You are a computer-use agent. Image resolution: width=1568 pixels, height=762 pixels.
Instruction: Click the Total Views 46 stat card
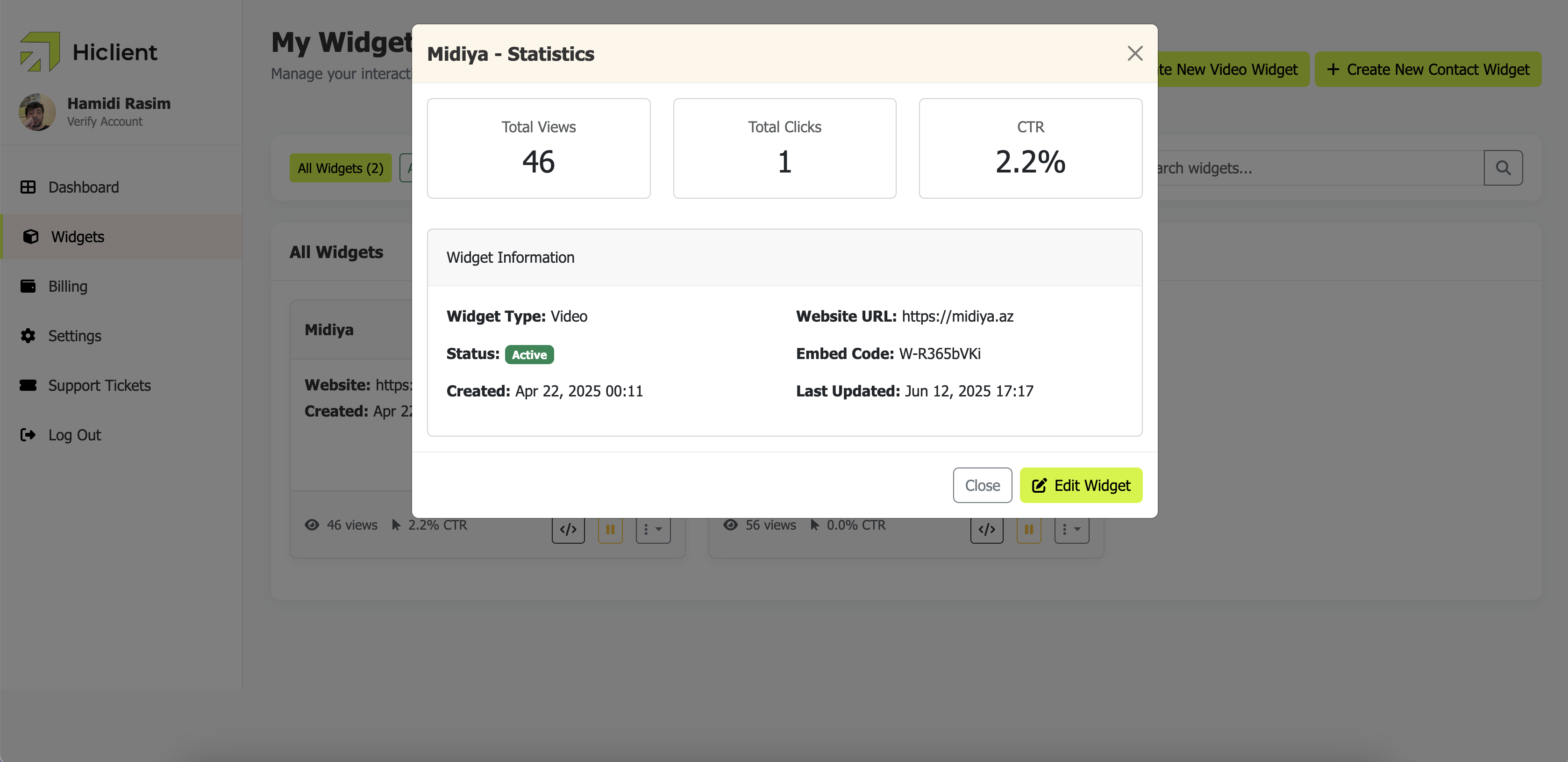pos(539,149)
